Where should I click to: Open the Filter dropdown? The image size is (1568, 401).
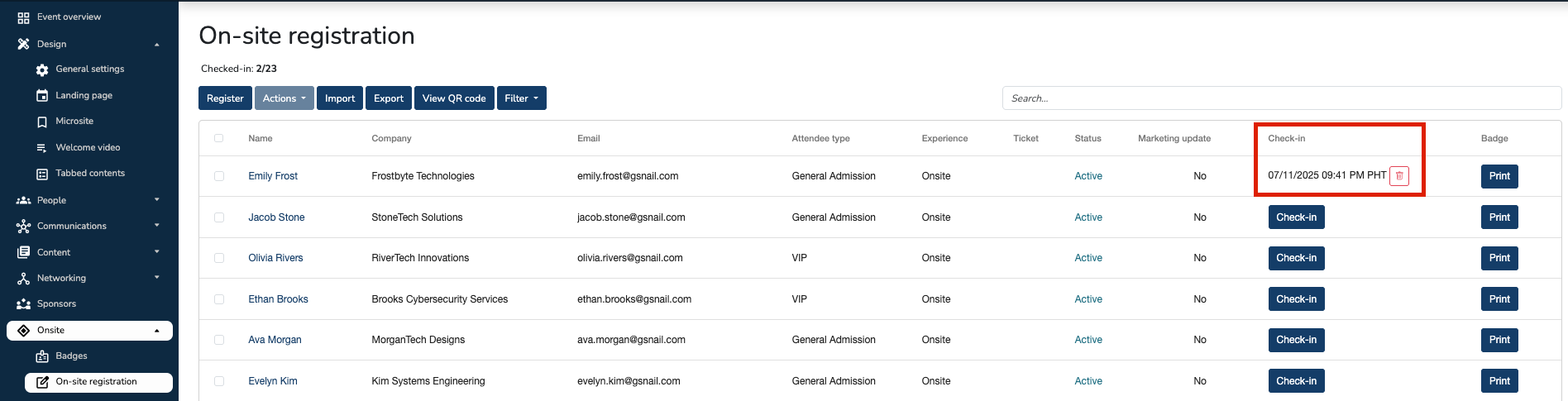[521, 98]
